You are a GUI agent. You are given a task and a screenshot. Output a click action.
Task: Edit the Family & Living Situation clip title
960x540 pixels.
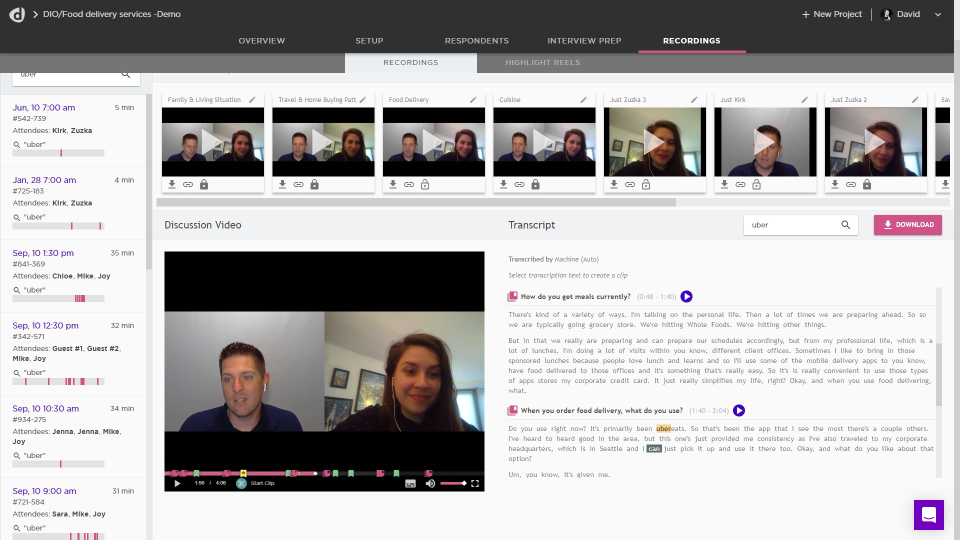click(252, 100)
